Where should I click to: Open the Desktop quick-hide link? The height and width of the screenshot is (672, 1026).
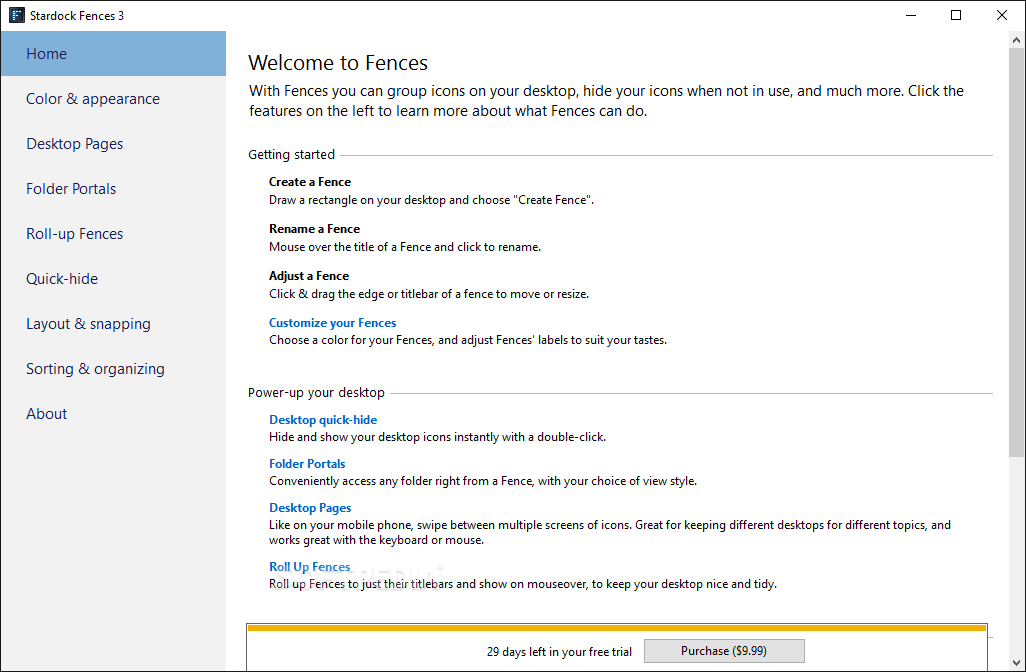click(x=323, y=419)
